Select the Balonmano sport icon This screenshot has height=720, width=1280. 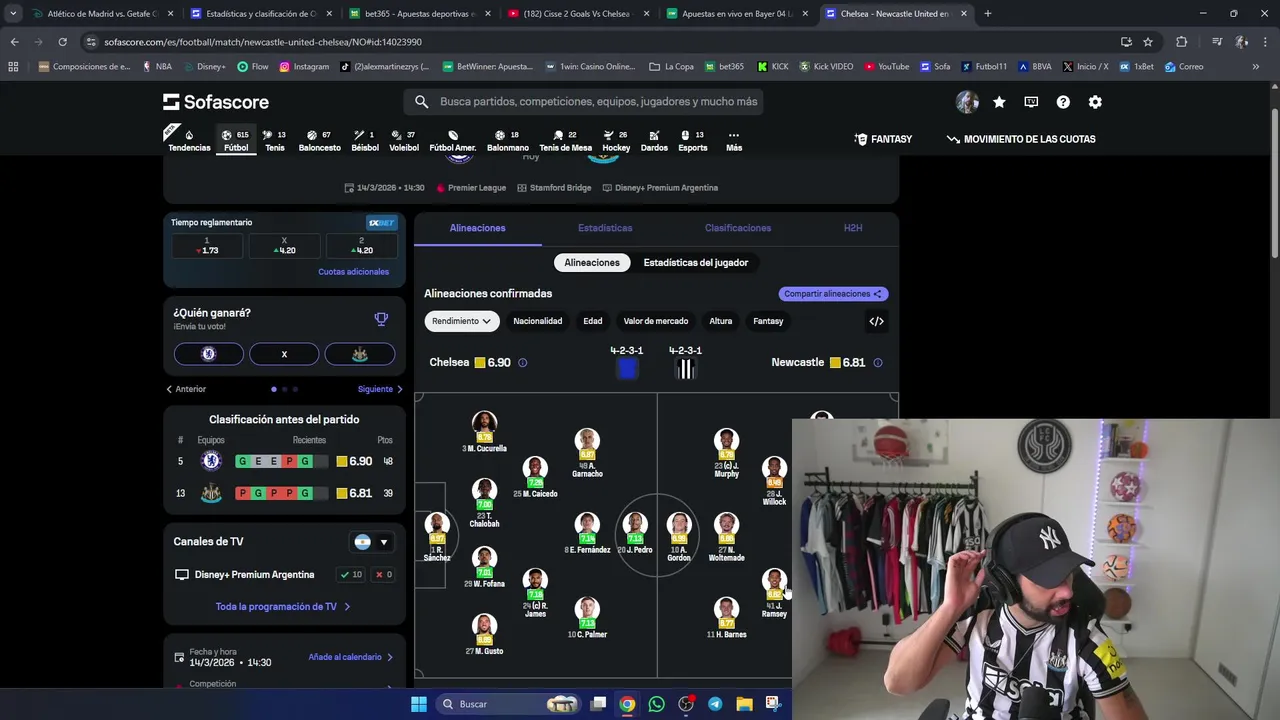coord(508,141)
